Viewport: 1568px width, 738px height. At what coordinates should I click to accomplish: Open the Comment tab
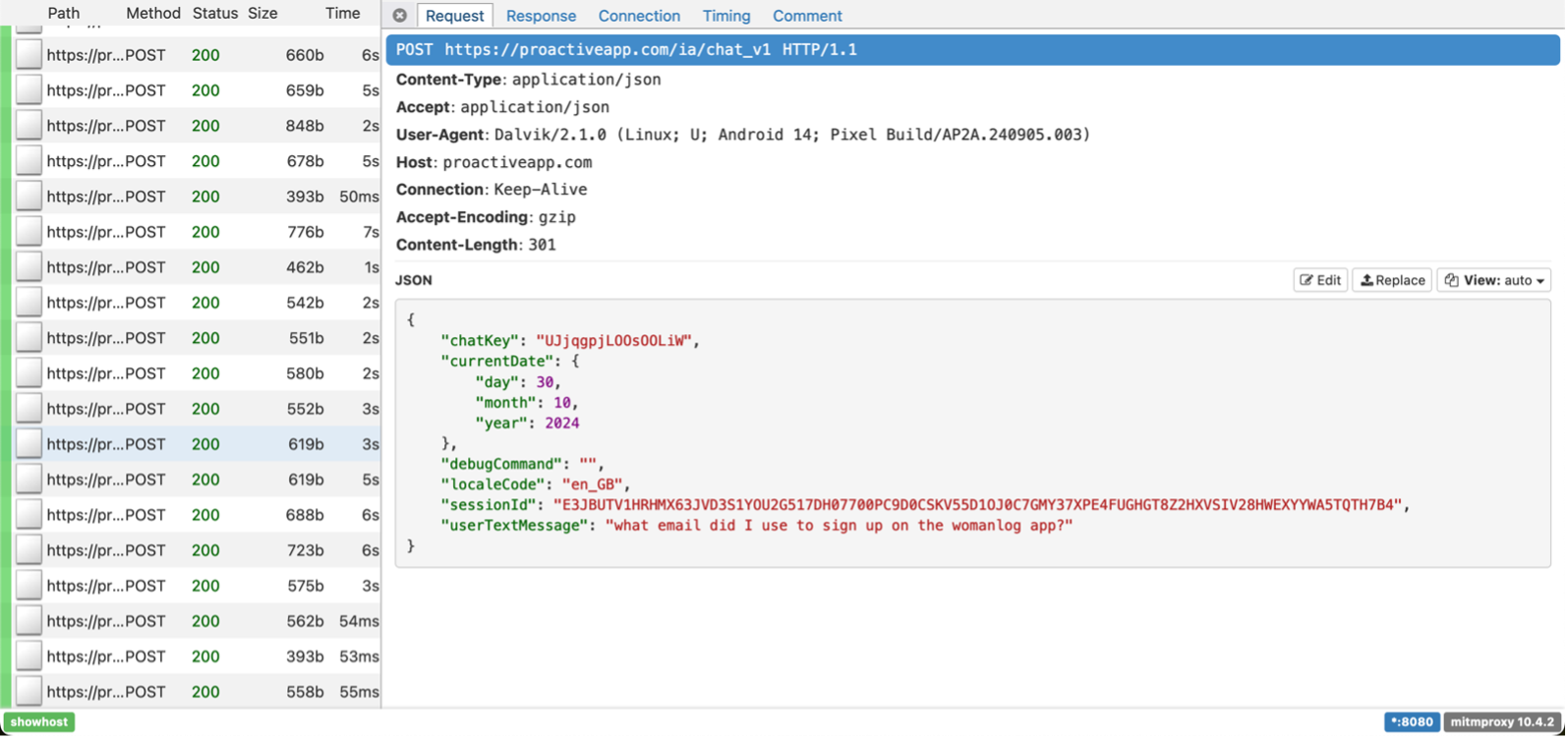coord(806,16)
